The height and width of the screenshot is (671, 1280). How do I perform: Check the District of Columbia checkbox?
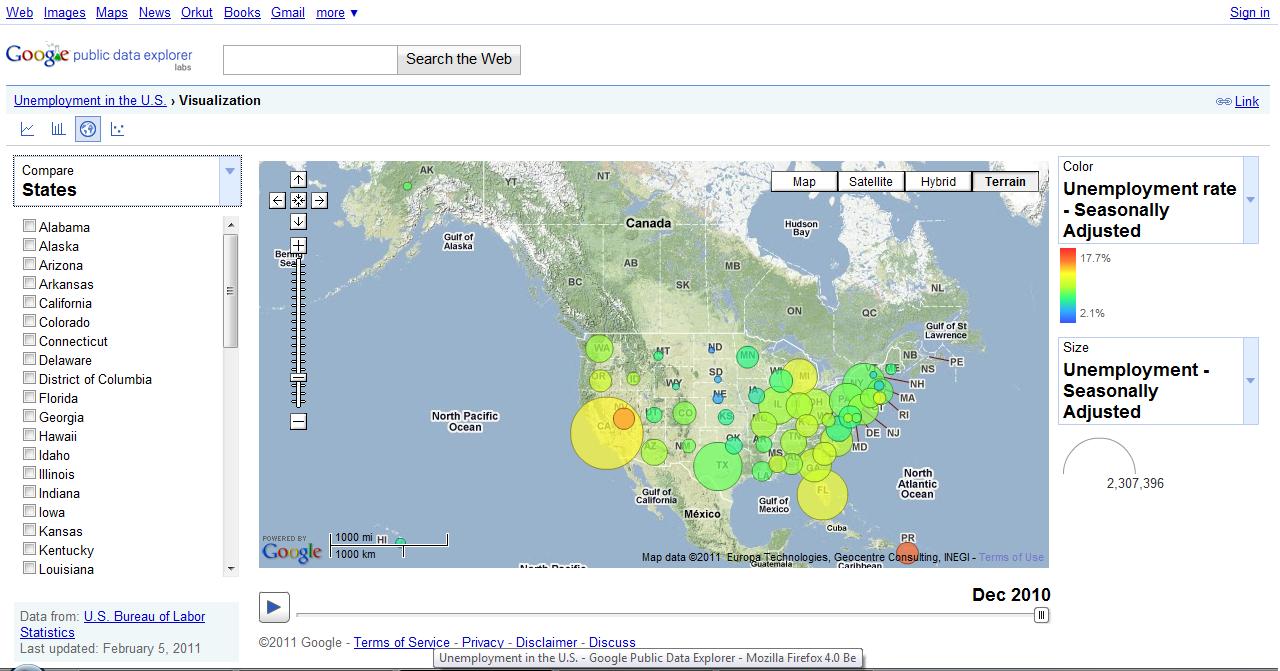coord(30,378)
